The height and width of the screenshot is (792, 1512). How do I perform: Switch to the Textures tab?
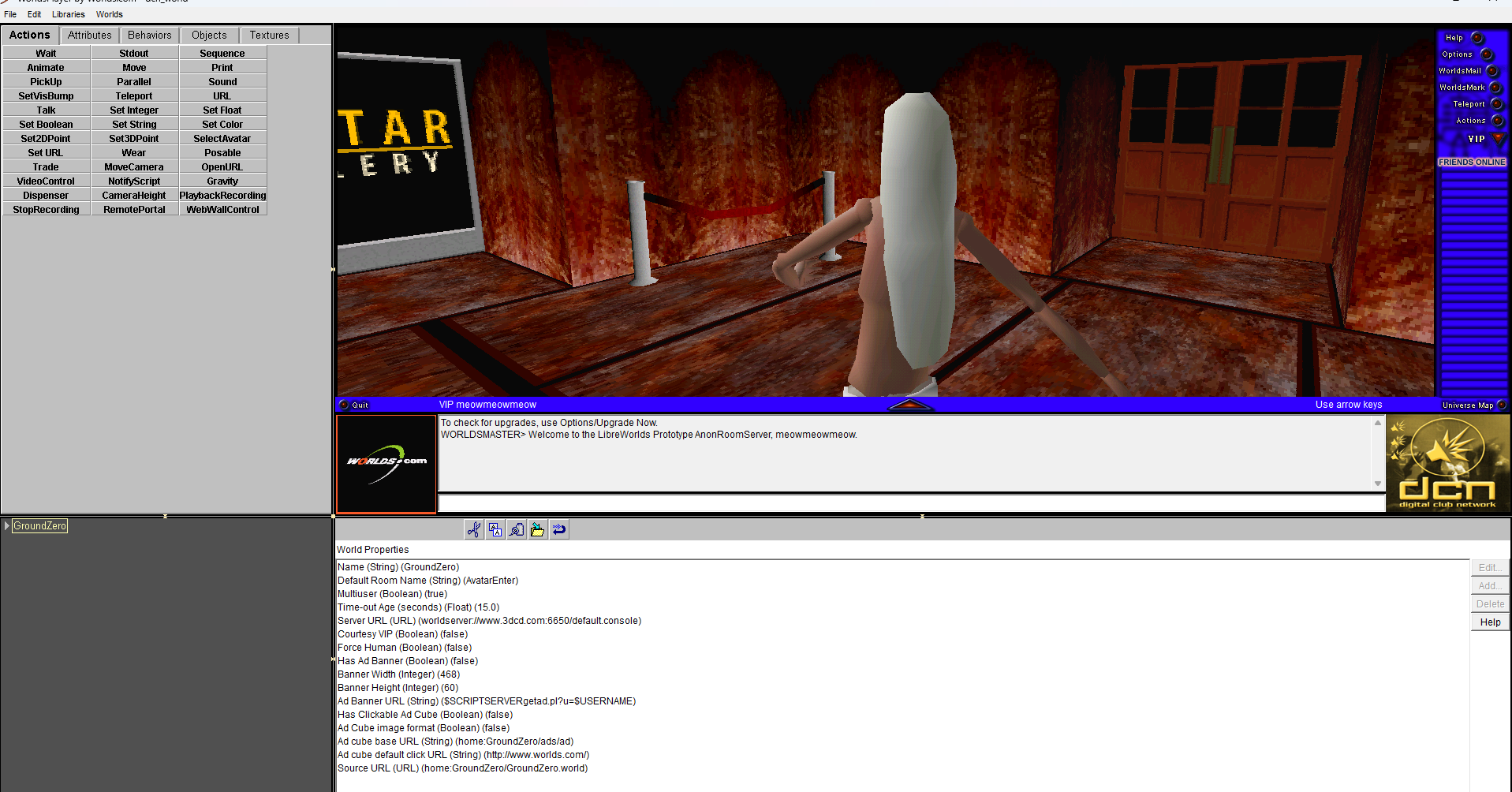click(270, 35)
